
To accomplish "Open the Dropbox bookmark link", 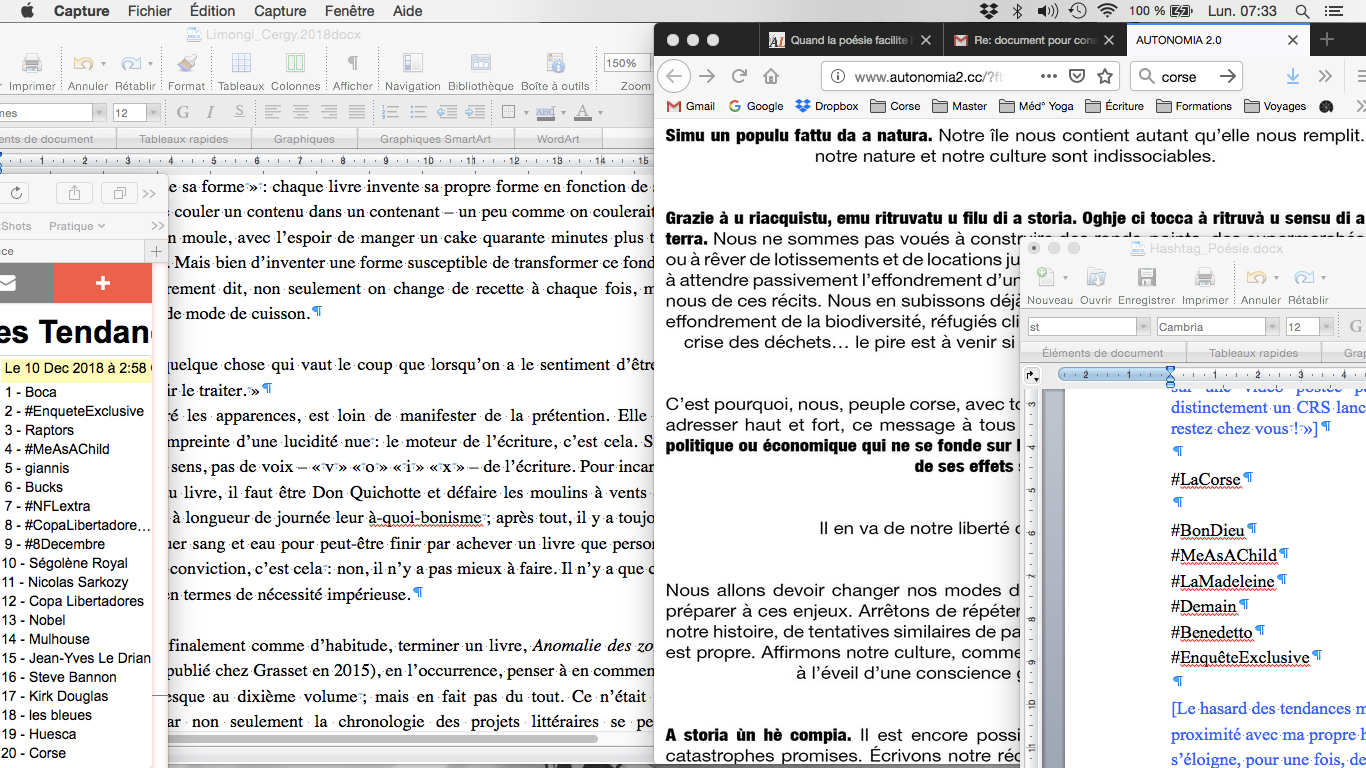I will 827,106.
